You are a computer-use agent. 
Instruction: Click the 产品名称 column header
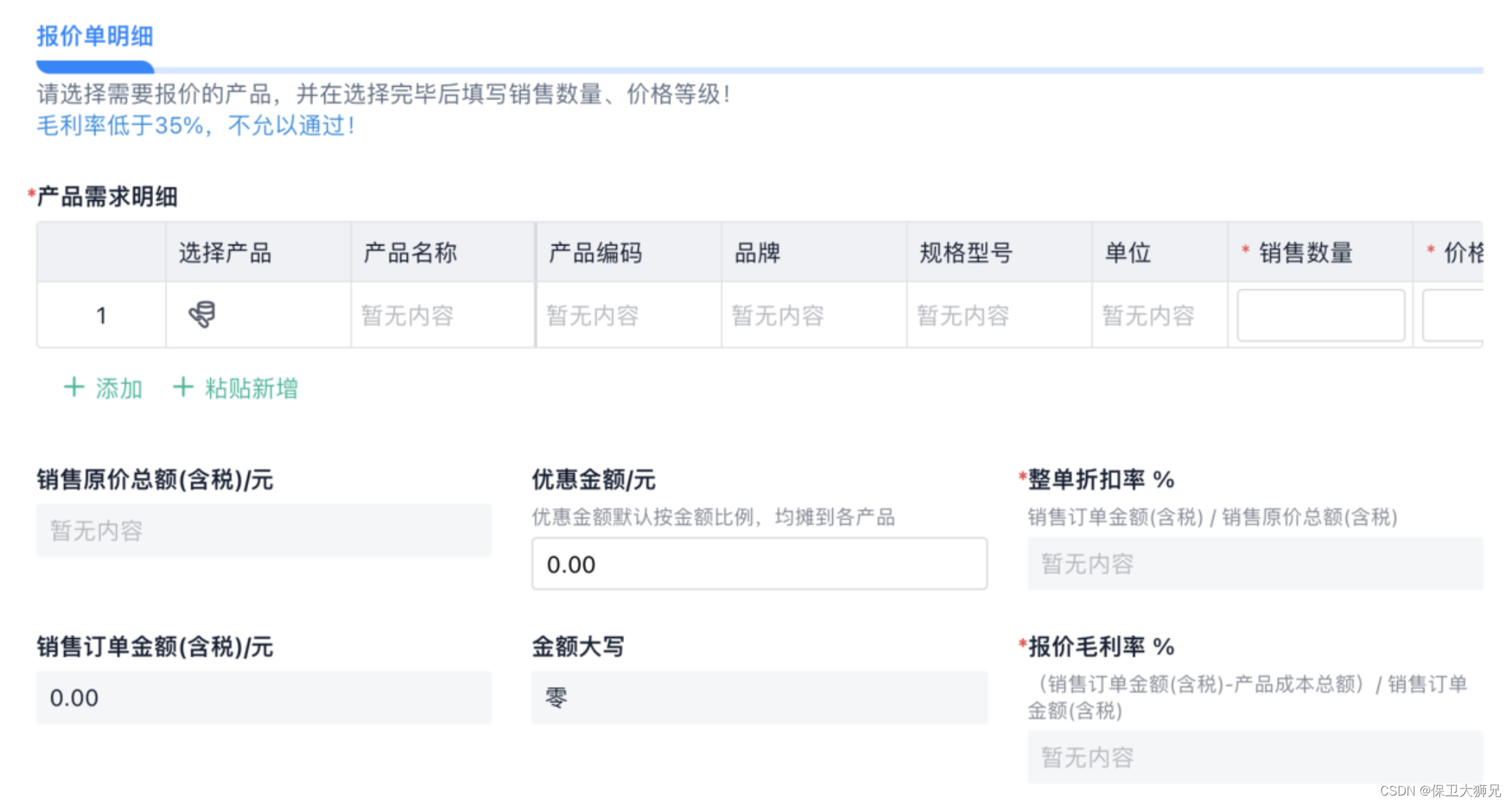pos(410,252)
